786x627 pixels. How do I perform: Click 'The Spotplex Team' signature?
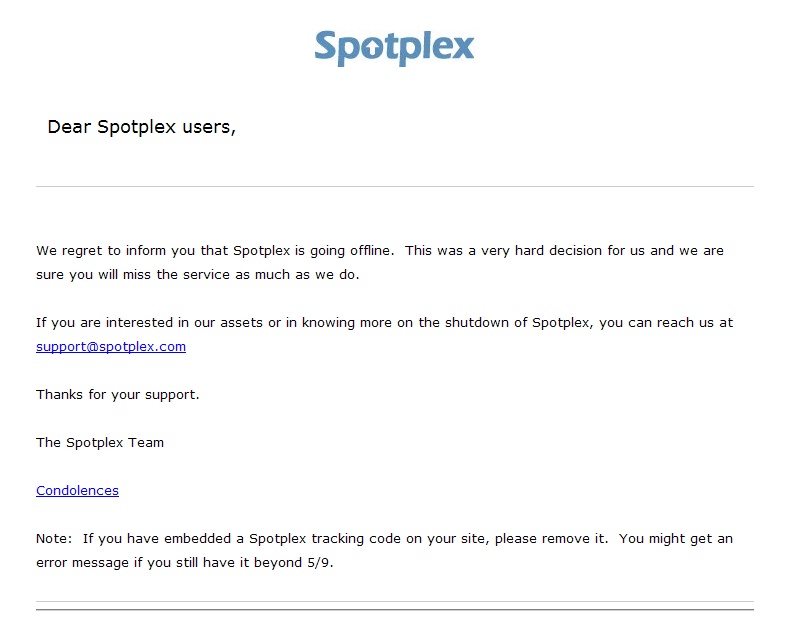(100, 443)
